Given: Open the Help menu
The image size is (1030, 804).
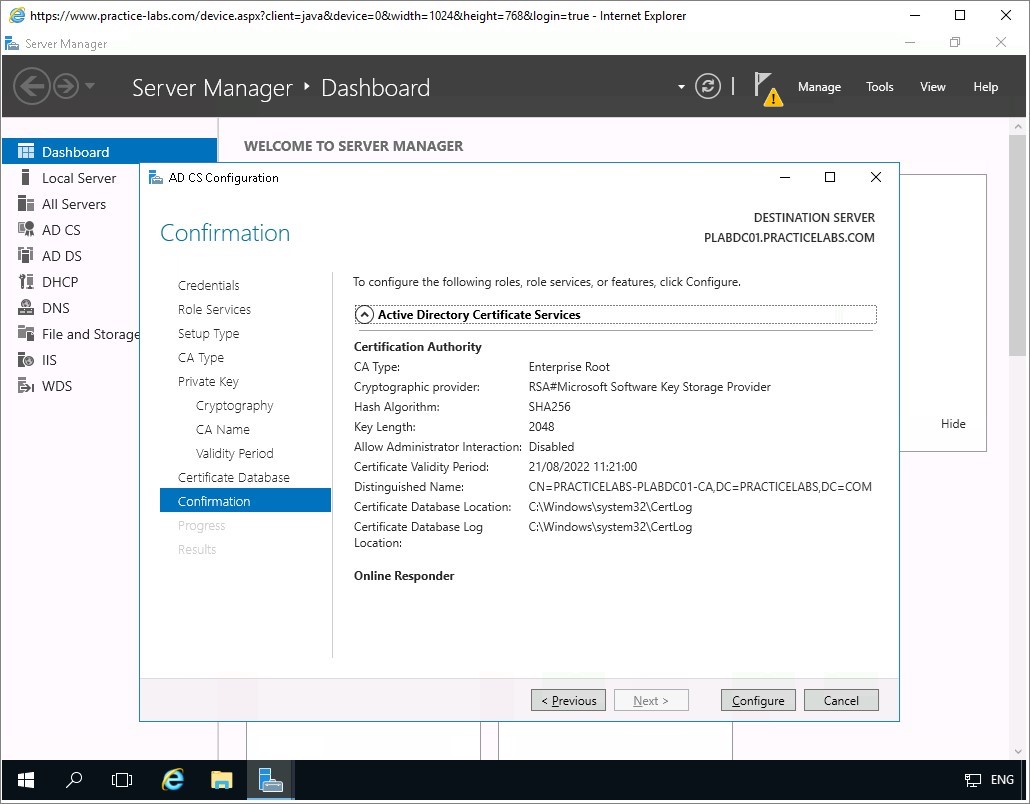Looking at the screenshot, I should tap(985, 87).
